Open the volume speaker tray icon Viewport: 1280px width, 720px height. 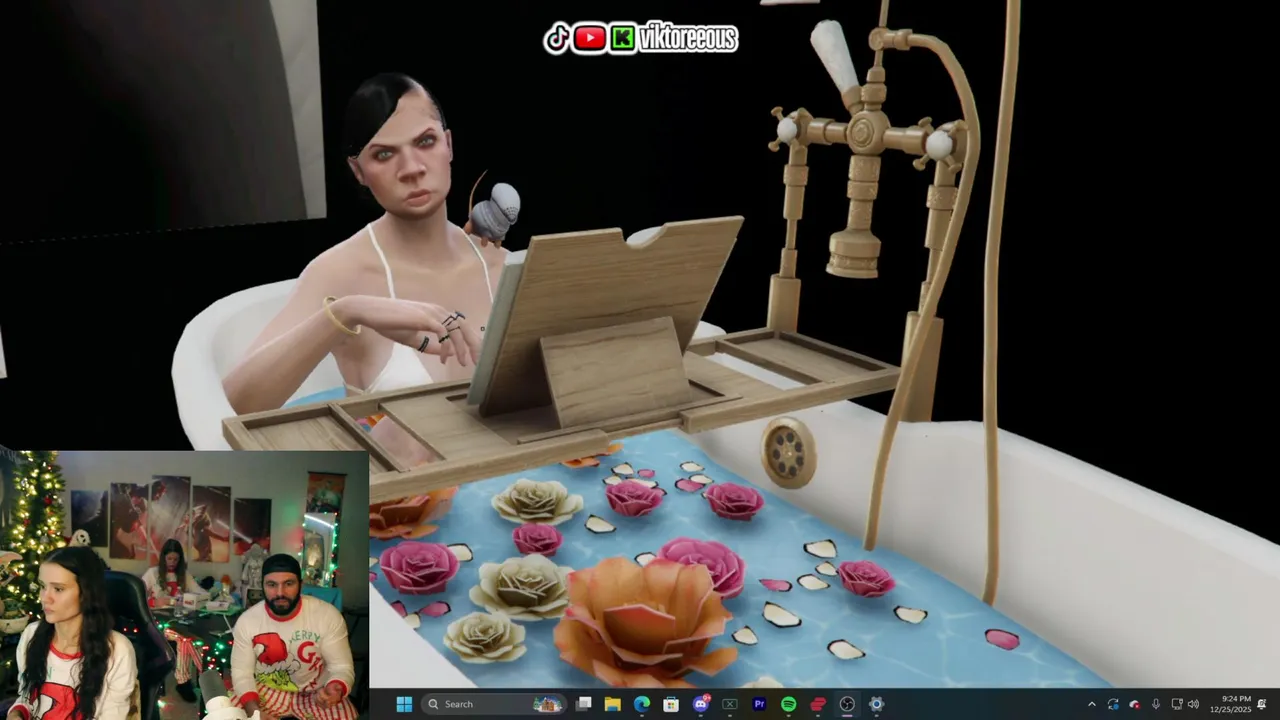[x=1193, y=704]
